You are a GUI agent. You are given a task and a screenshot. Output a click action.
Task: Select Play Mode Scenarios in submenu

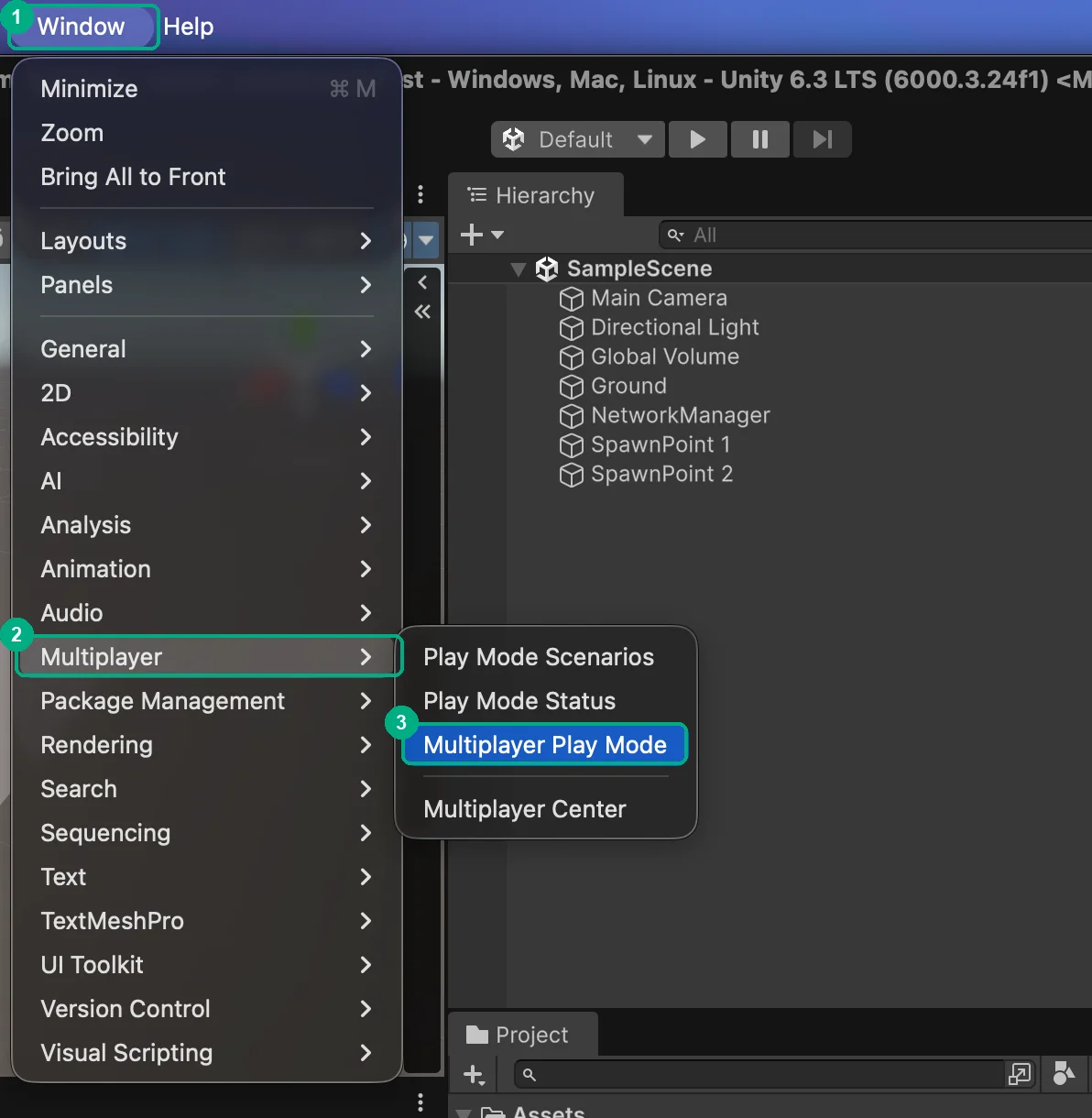click(x=546, y=657)
